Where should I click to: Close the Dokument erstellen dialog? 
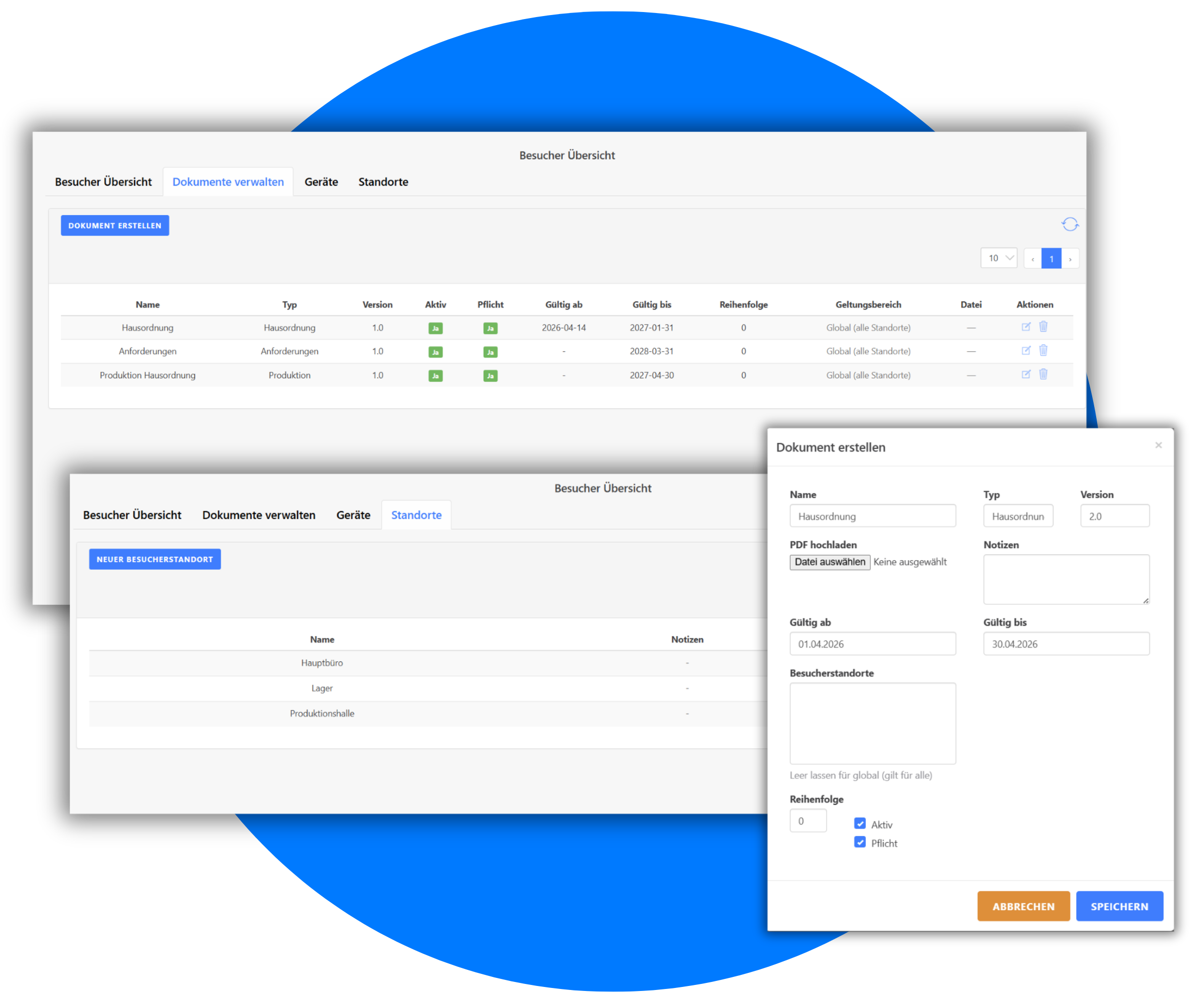click(1158, 445)
